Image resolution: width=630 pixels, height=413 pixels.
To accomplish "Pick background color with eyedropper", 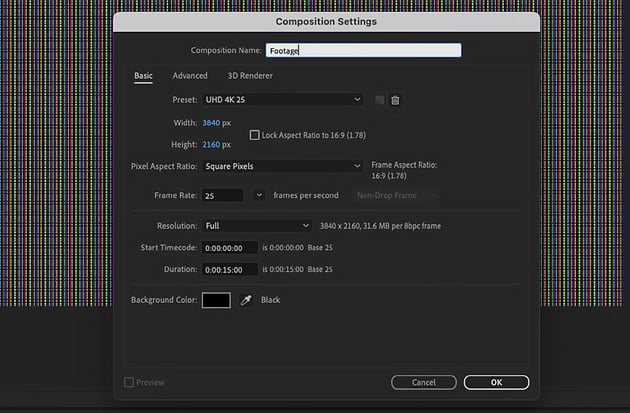I will pyautogui.click(x=246, y=300).
